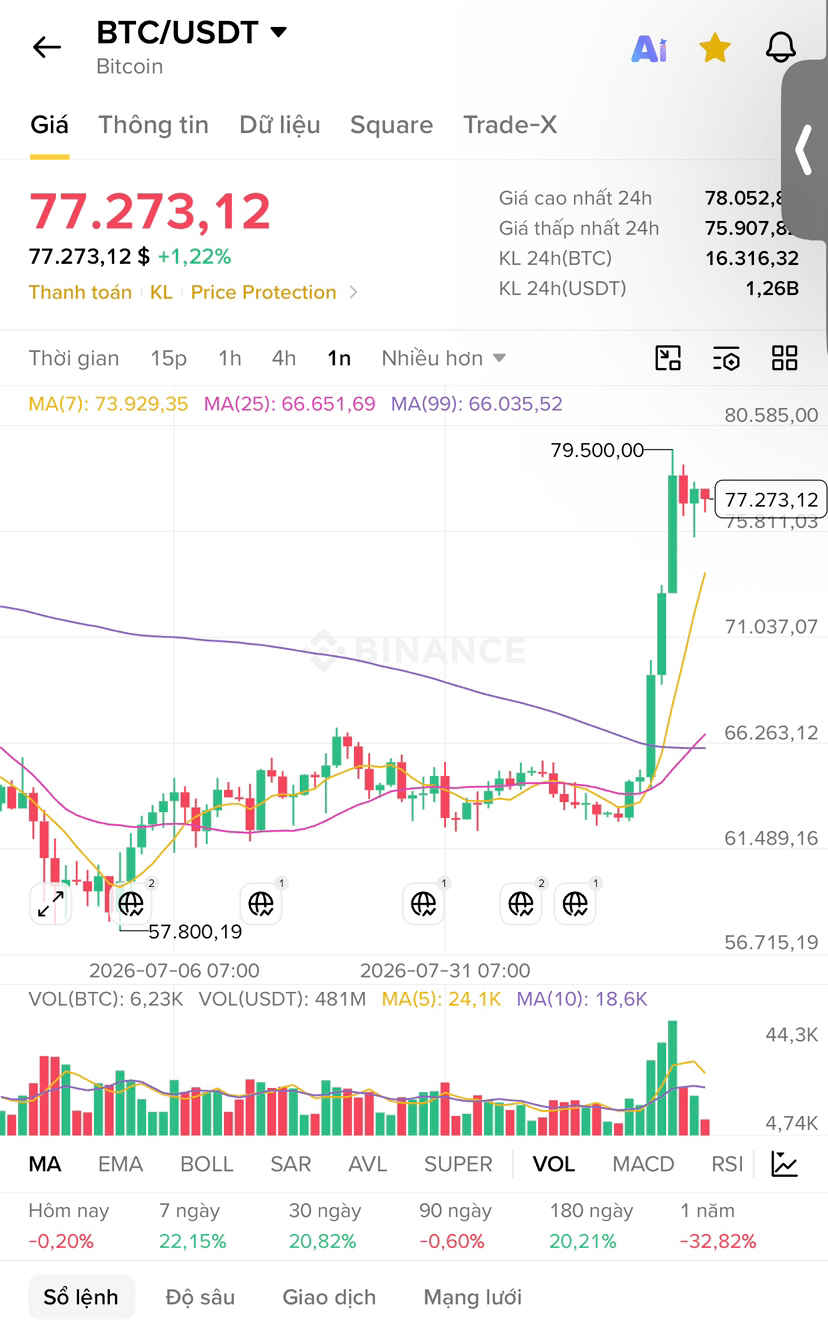Image resolution: width=828 pixels, height=1332 pixels.
Task: Open the second news globe marker, badge 1
Action: [x=261, y=904]
